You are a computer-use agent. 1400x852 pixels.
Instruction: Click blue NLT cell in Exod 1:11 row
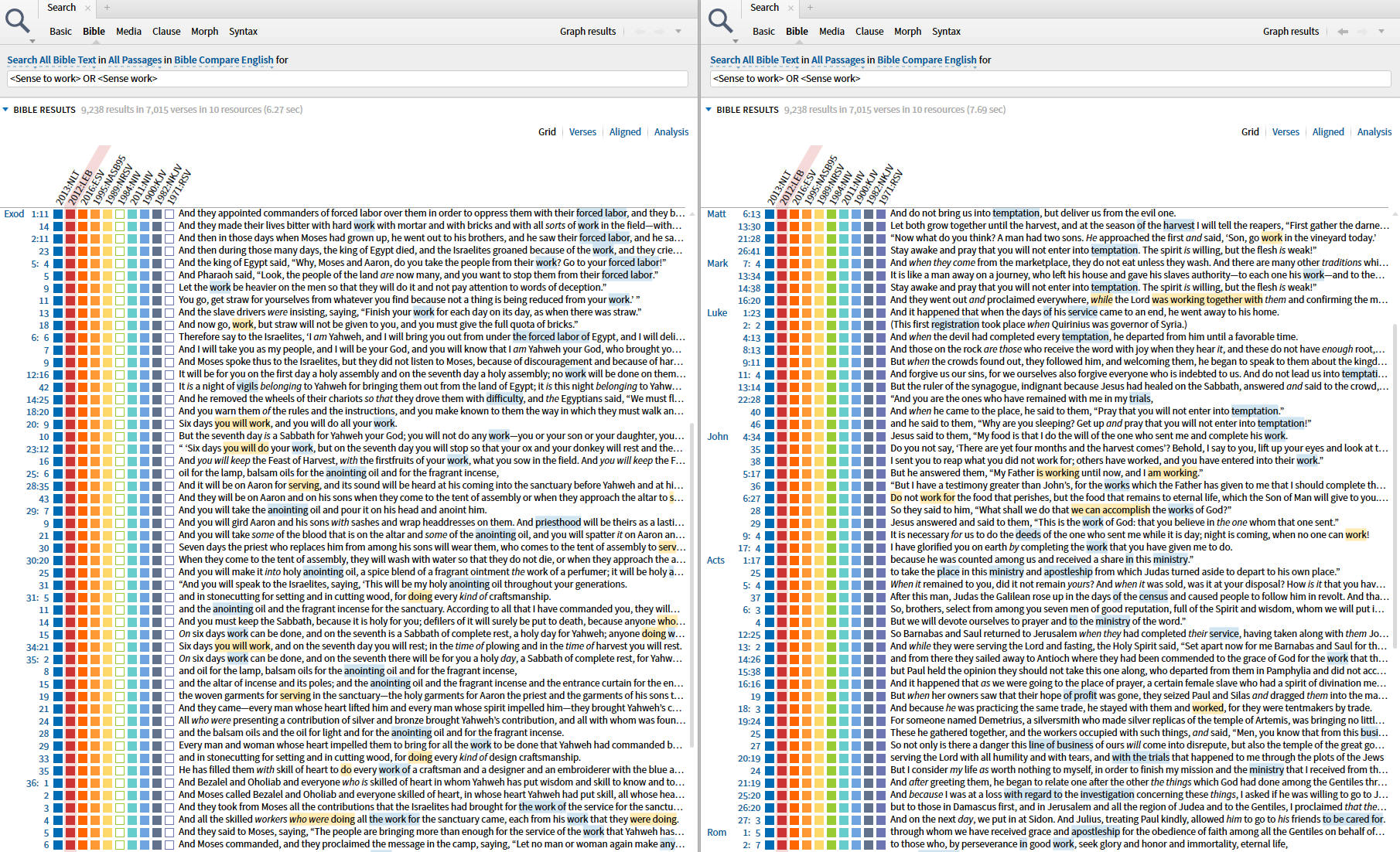(x=58, y=214)
